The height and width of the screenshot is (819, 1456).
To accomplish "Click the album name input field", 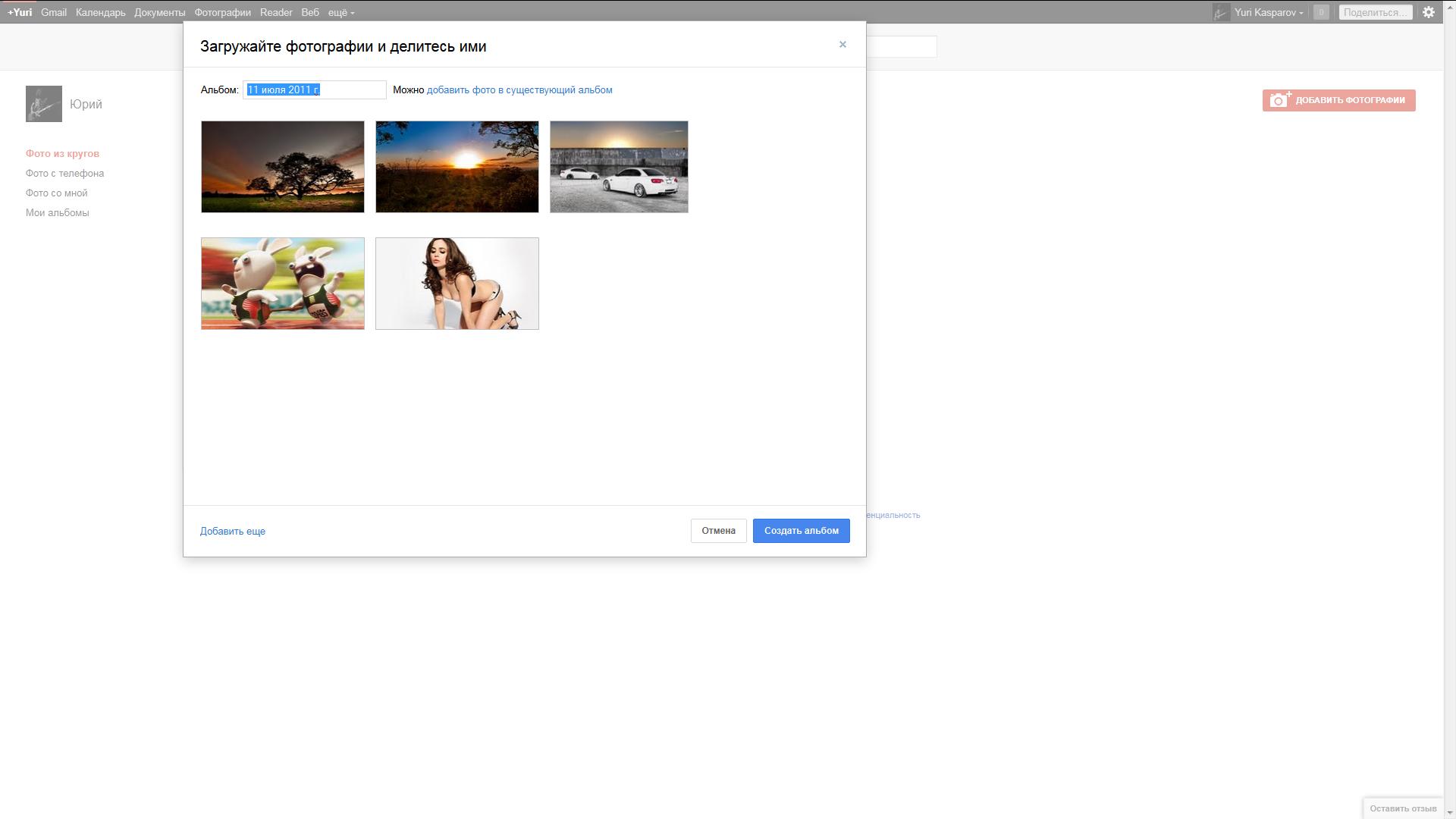I will coord(315,89).
